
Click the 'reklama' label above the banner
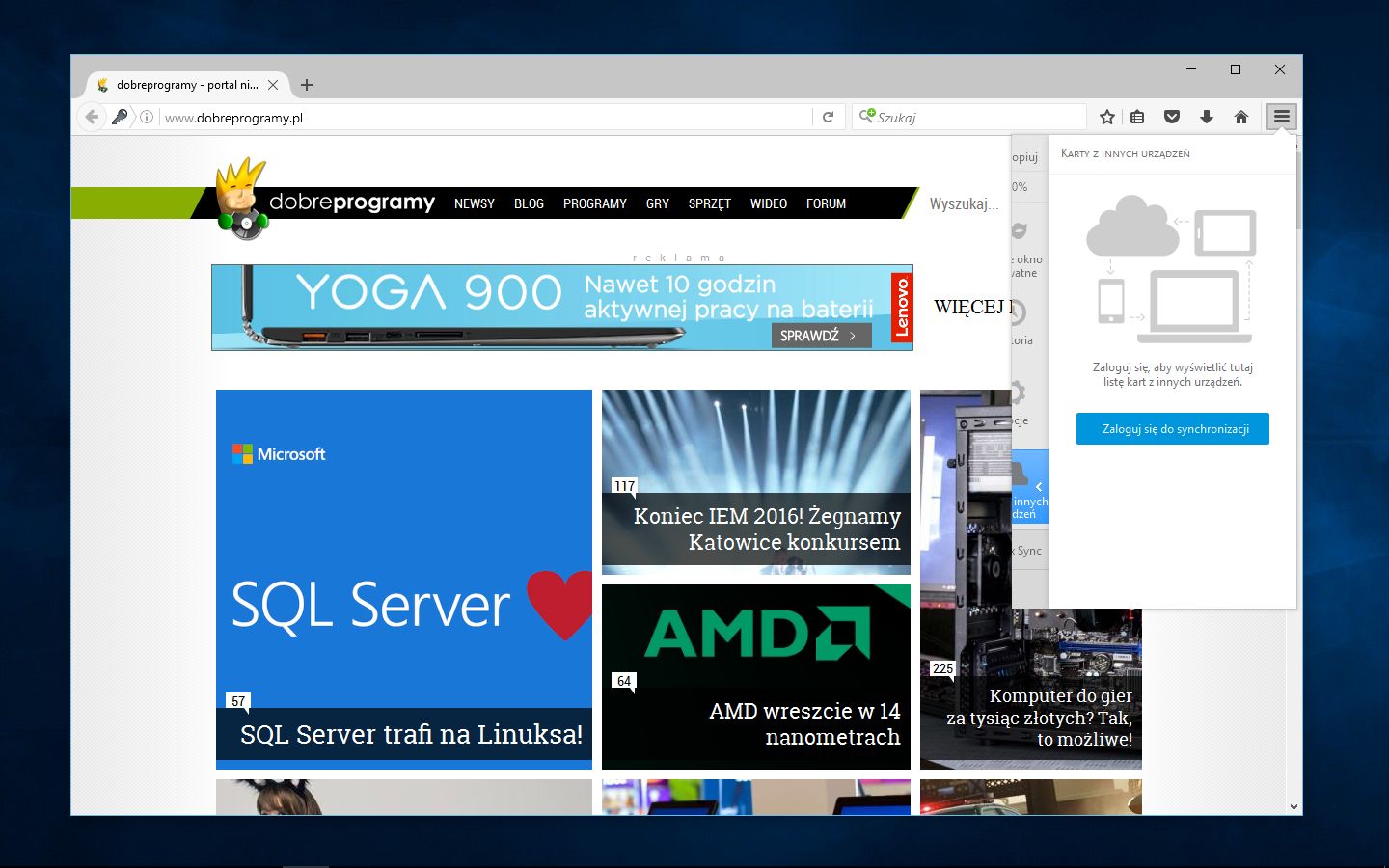(x=678, y=258)
